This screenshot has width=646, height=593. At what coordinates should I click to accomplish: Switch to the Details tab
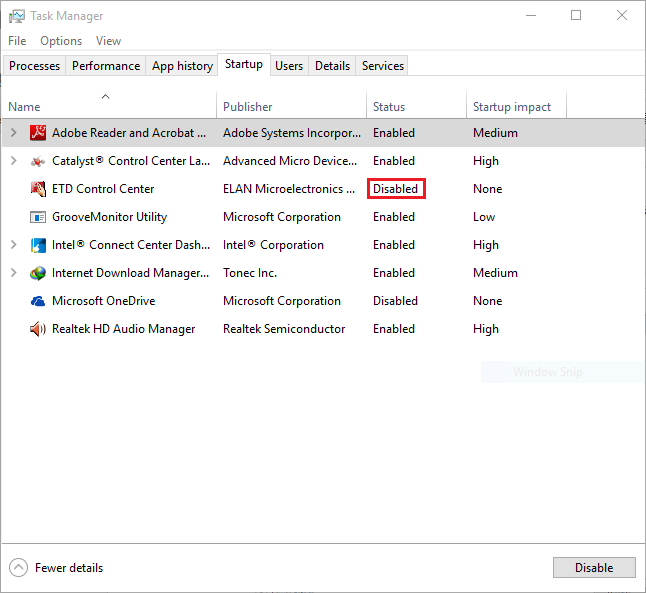332,66
